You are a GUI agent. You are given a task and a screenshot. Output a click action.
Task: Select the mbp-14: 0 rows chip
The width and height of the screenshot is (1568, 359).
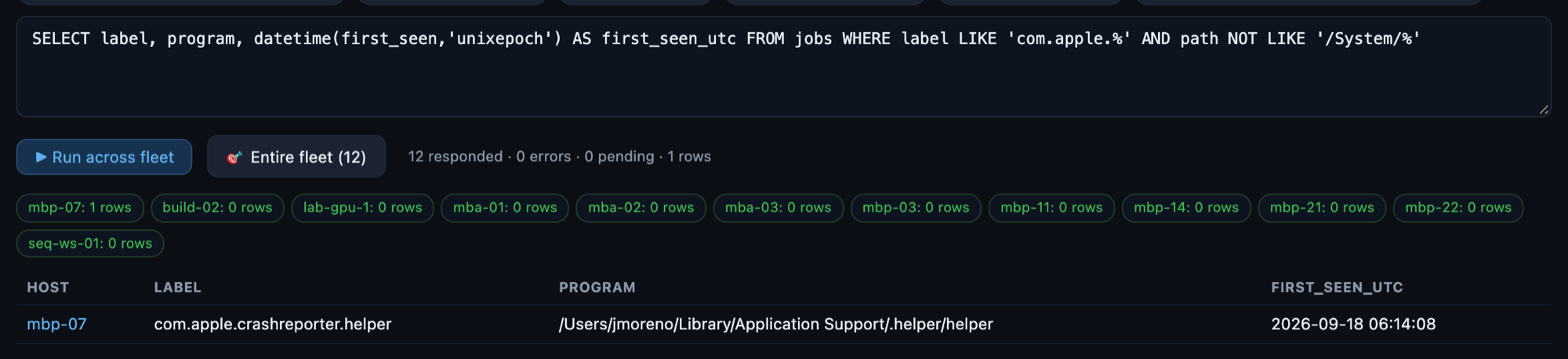click(x=1186, y=208)
